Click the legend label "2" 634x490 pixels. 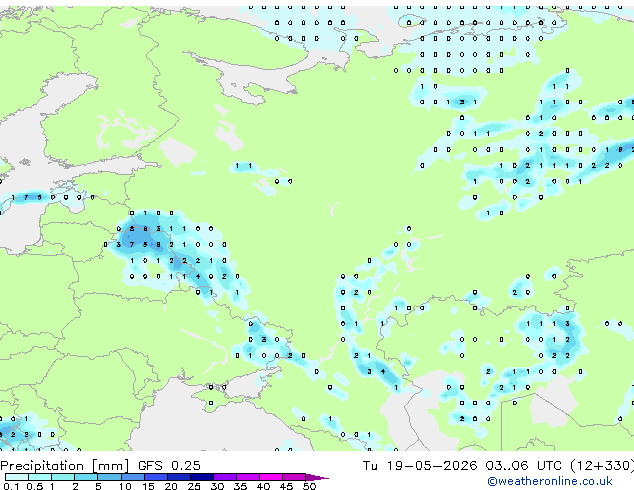(x=75, y=486)
